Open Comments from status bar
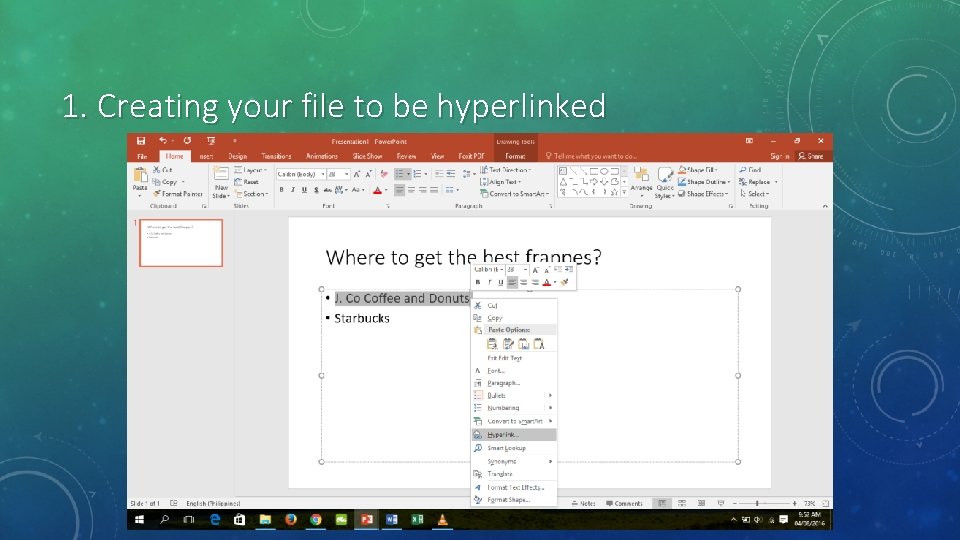This screenshot has height=540, width=960. pyautogui.click(x=624, y=503)
